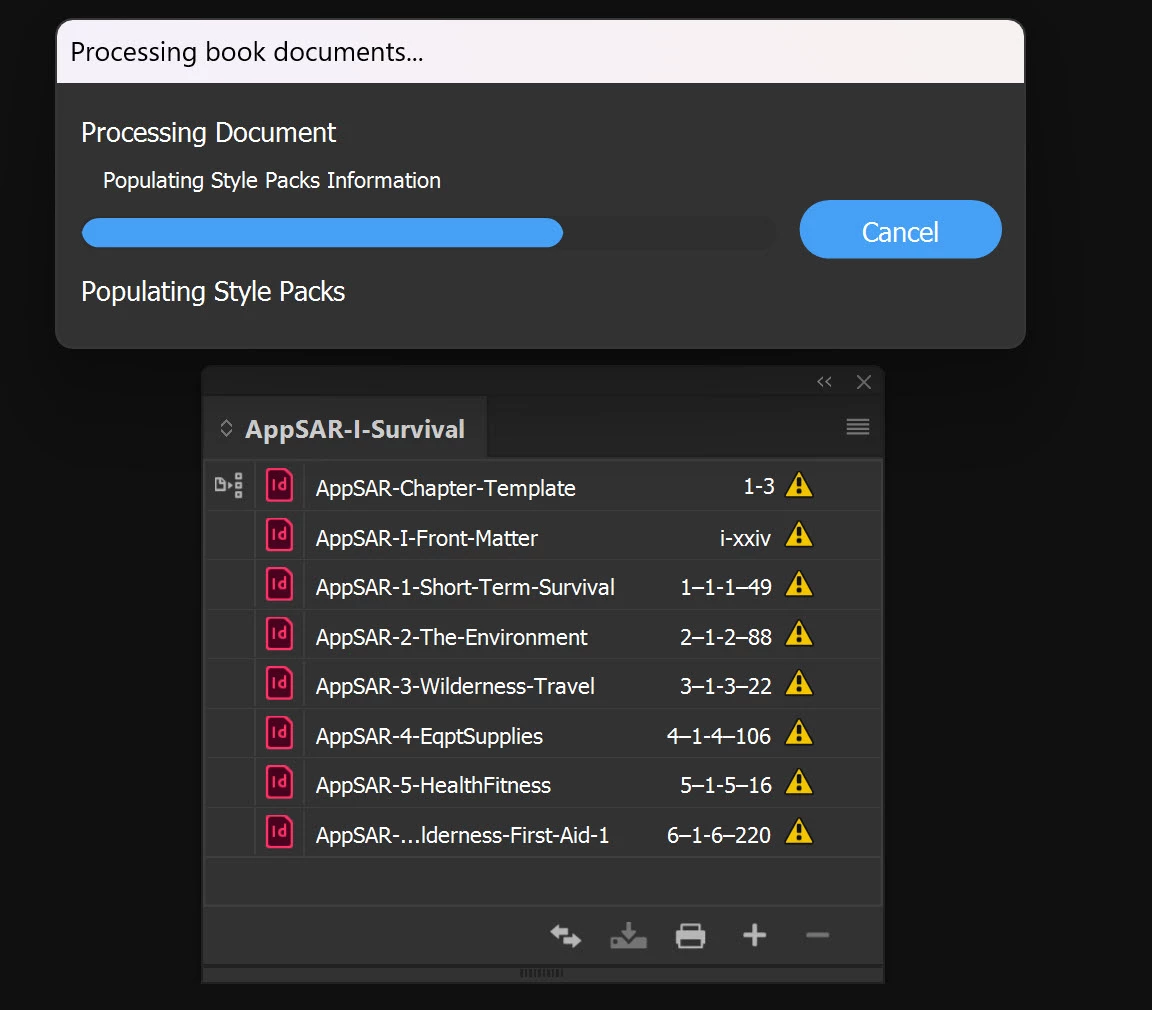Viewport: 1152px width, 1010px height.
Task: Click the InDesign icon for AppSAR-I-Front-Matter
Action: (x=279, y=535)
